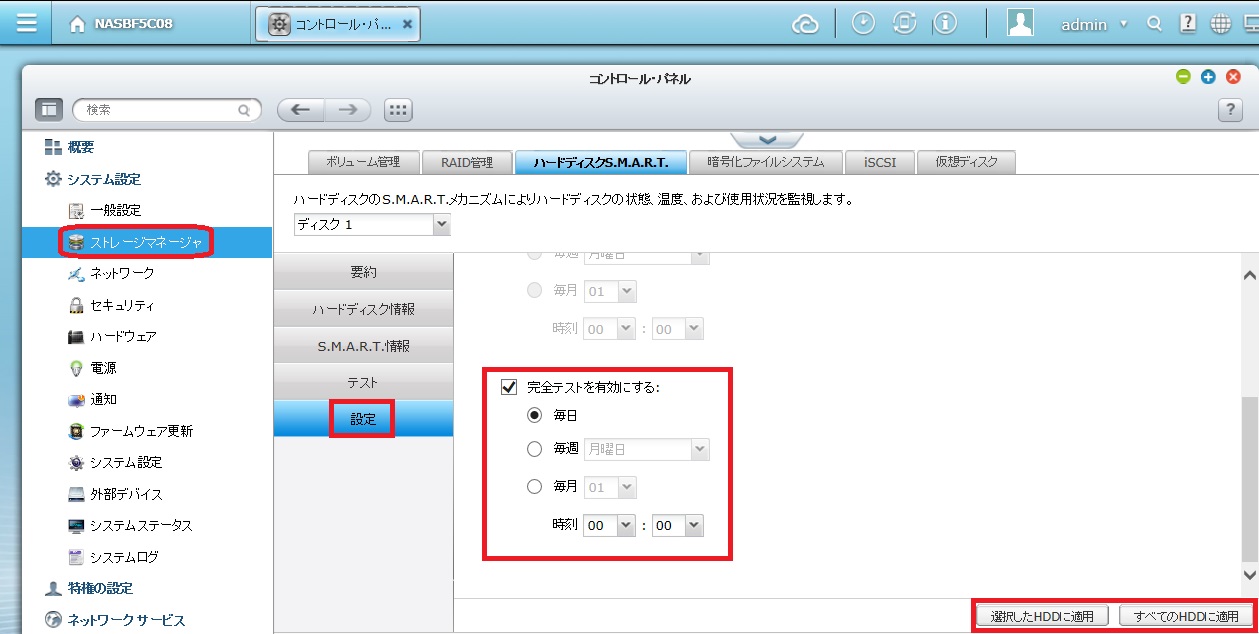Open the control panel help question button

coord(1230,110)
